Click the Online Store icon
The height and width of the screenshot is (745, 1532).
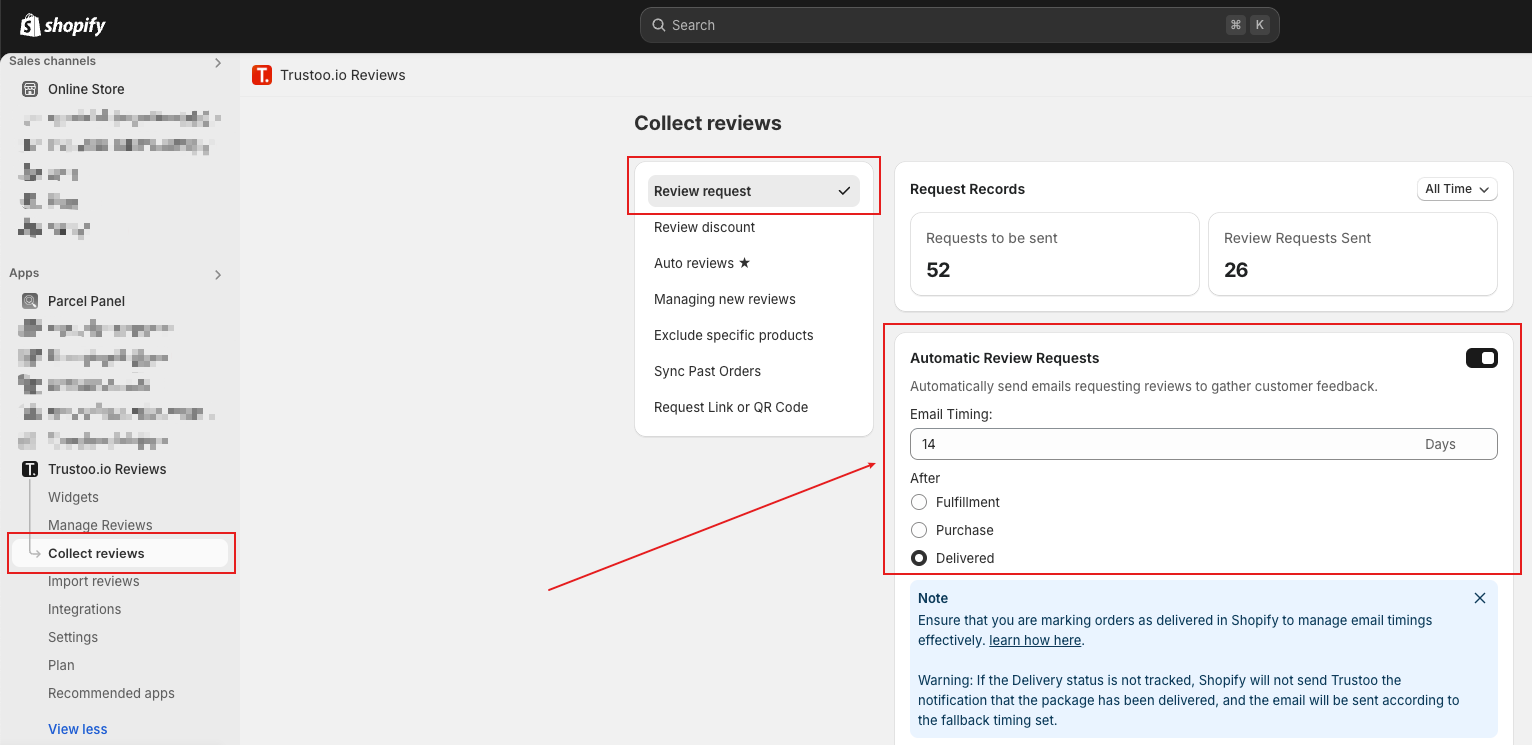pyautogui.click(x=30, y=89)
